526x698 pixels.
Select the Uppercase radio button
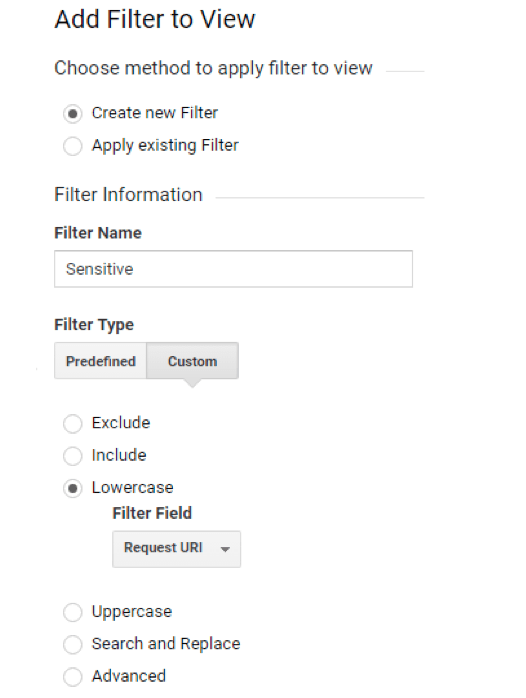tap(73, 613)
